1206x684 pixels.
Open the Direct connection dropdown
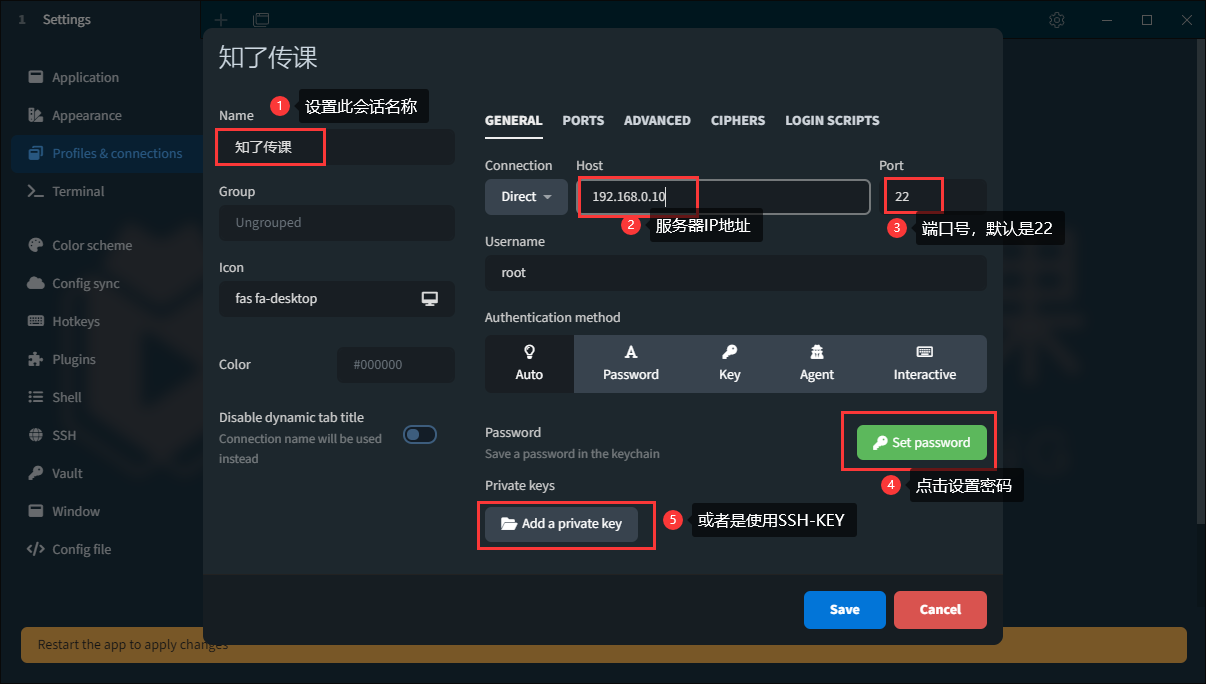526,197
